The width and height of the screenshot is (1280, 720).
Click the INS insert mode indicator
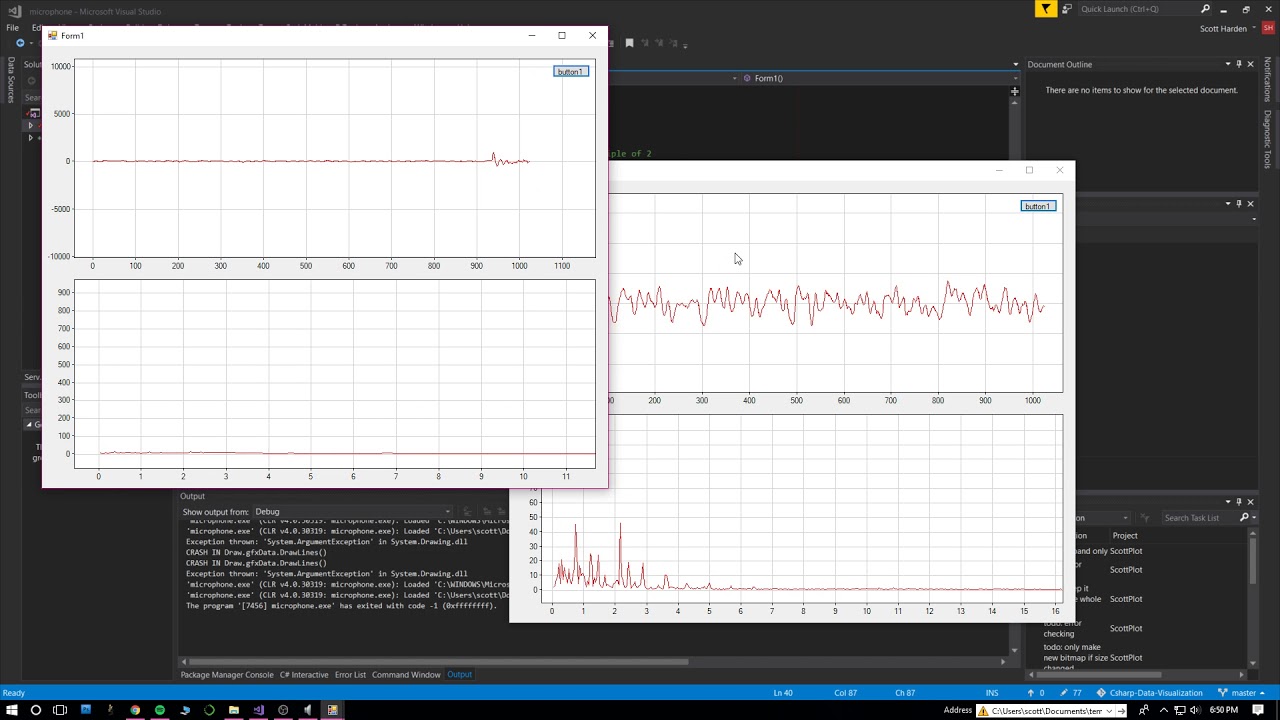click(992, 693)
